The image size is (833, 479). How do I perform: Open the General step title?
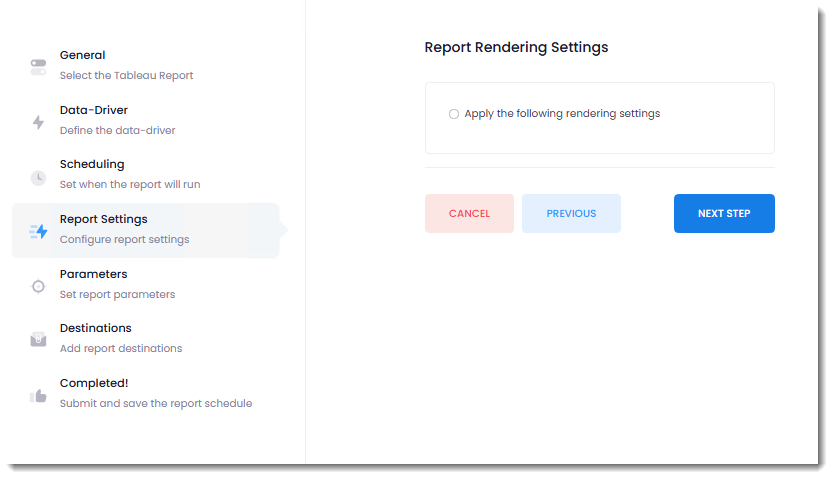coord(82,55)
